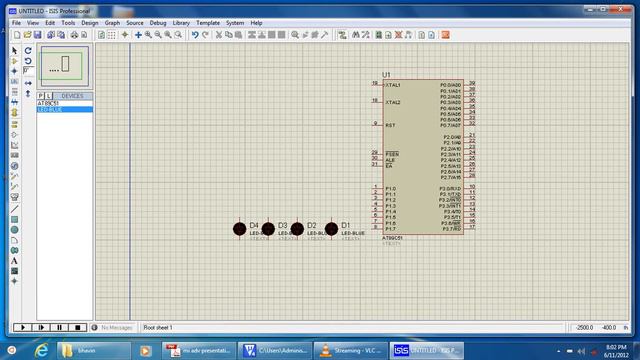Select AT89C51 in the devices list
Image resolution: width=640 pixels, height=360 pixels.
point(65,103)
